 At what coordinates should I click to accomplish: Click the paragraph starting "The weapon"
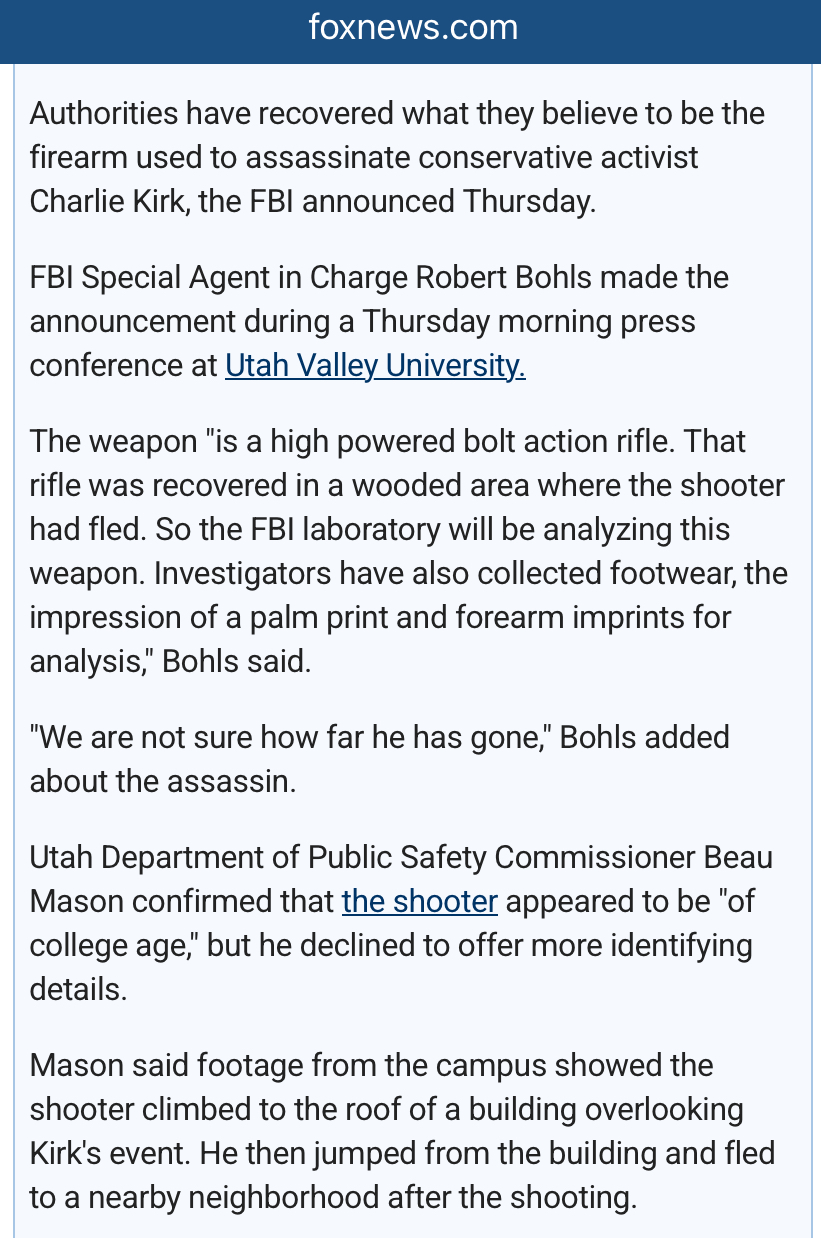click(x=408, y=551)
